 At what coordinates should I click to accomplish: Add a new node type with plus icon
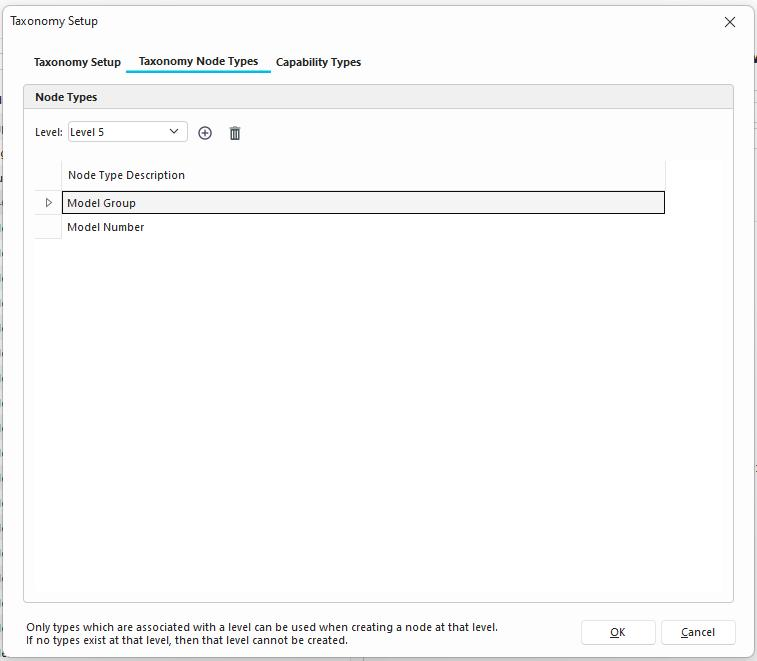pyautogui.click(x=205, y=133)
